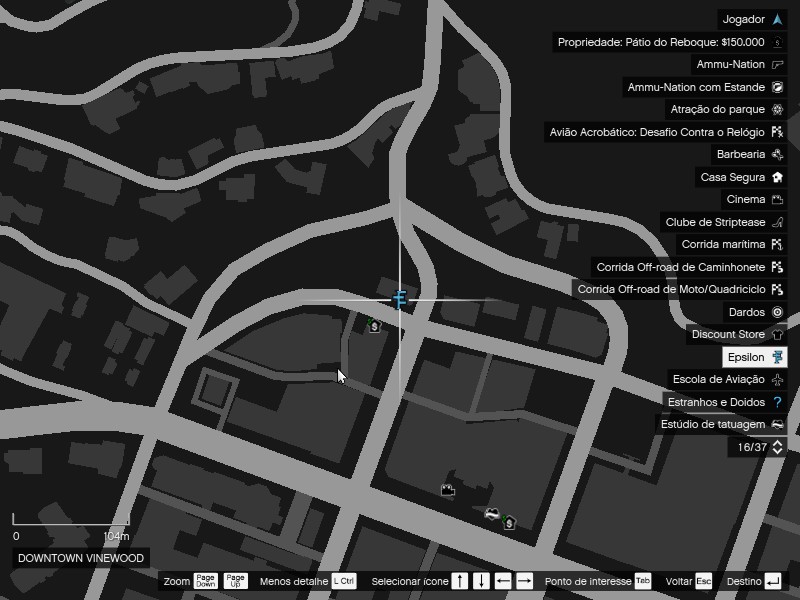The height and width of the screenshot is (600, 800).
Task: Click the Estúdio de tatuagem icon
Action: tap(777, 424)
